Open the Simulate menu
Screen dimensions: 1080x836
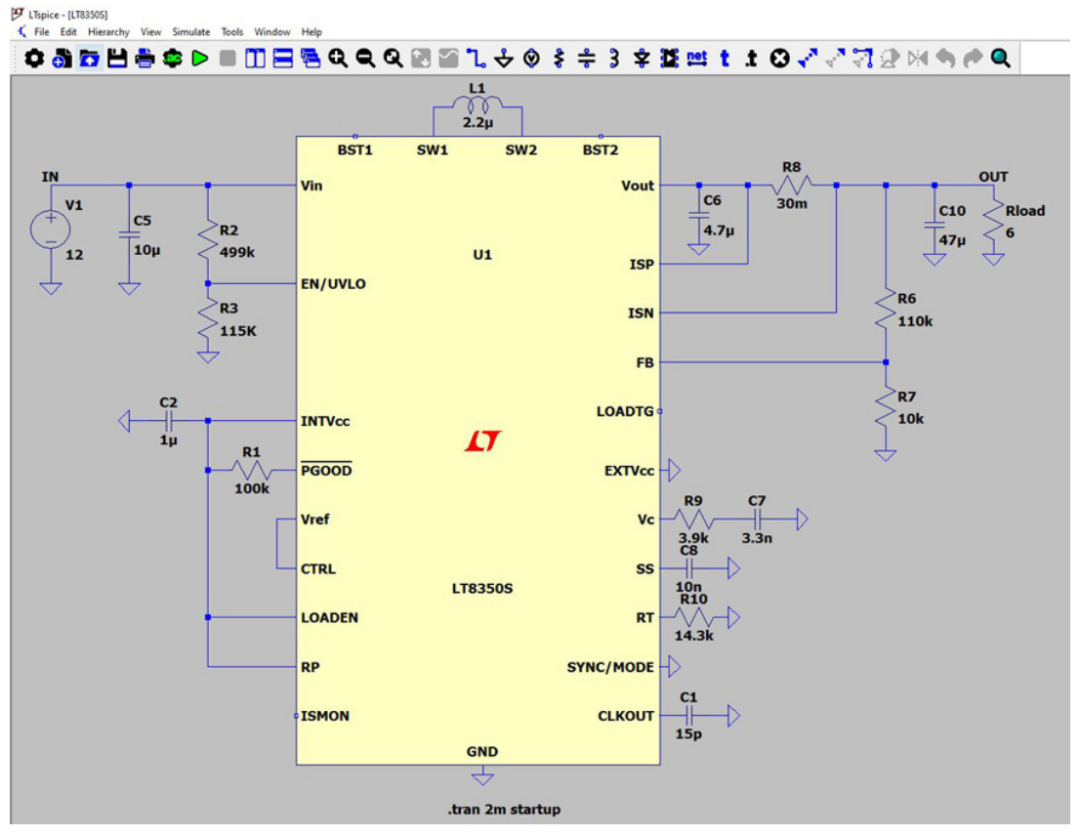(x=191, y=32)
